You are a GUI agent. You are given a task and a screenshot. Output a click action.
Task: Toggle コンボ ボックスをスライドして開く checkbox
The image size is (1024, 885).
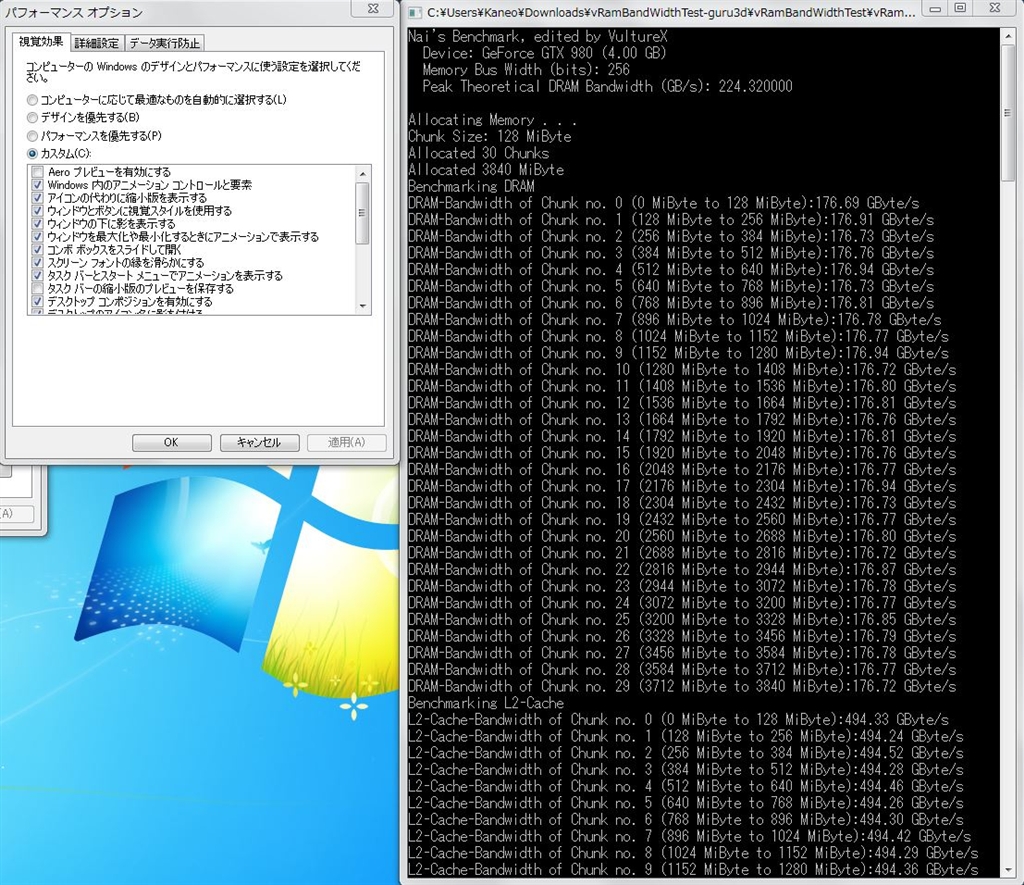click(x=37, y=249)
